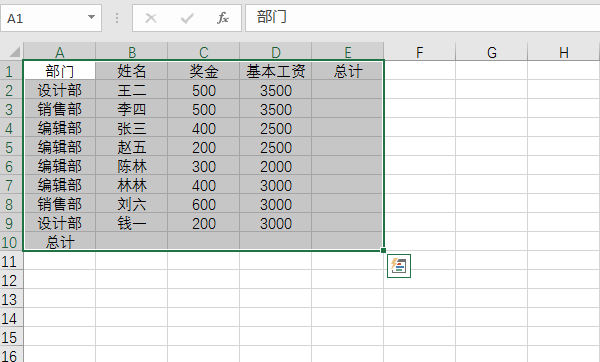600x362 pixels.
Task: Click cell 张三
Action: pyautogui.click(x=131, y=127)
